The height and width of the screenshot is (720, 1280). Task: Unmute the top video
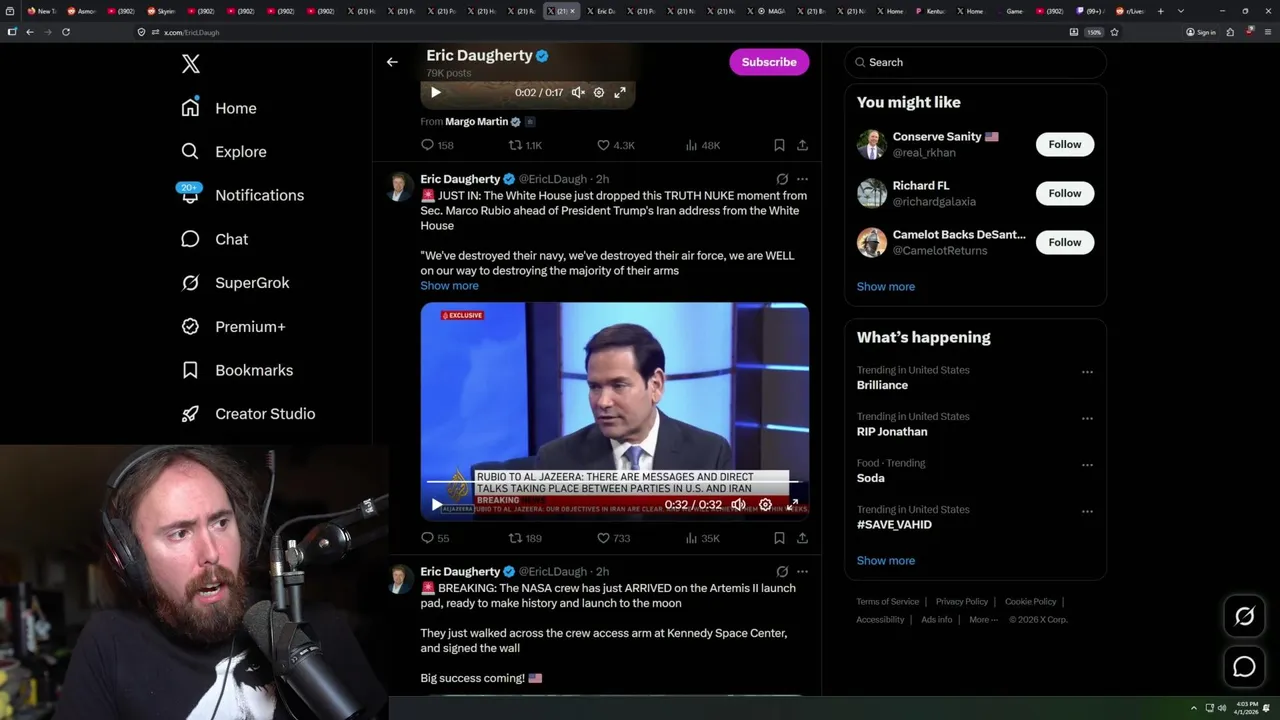[x=578, y=92]
